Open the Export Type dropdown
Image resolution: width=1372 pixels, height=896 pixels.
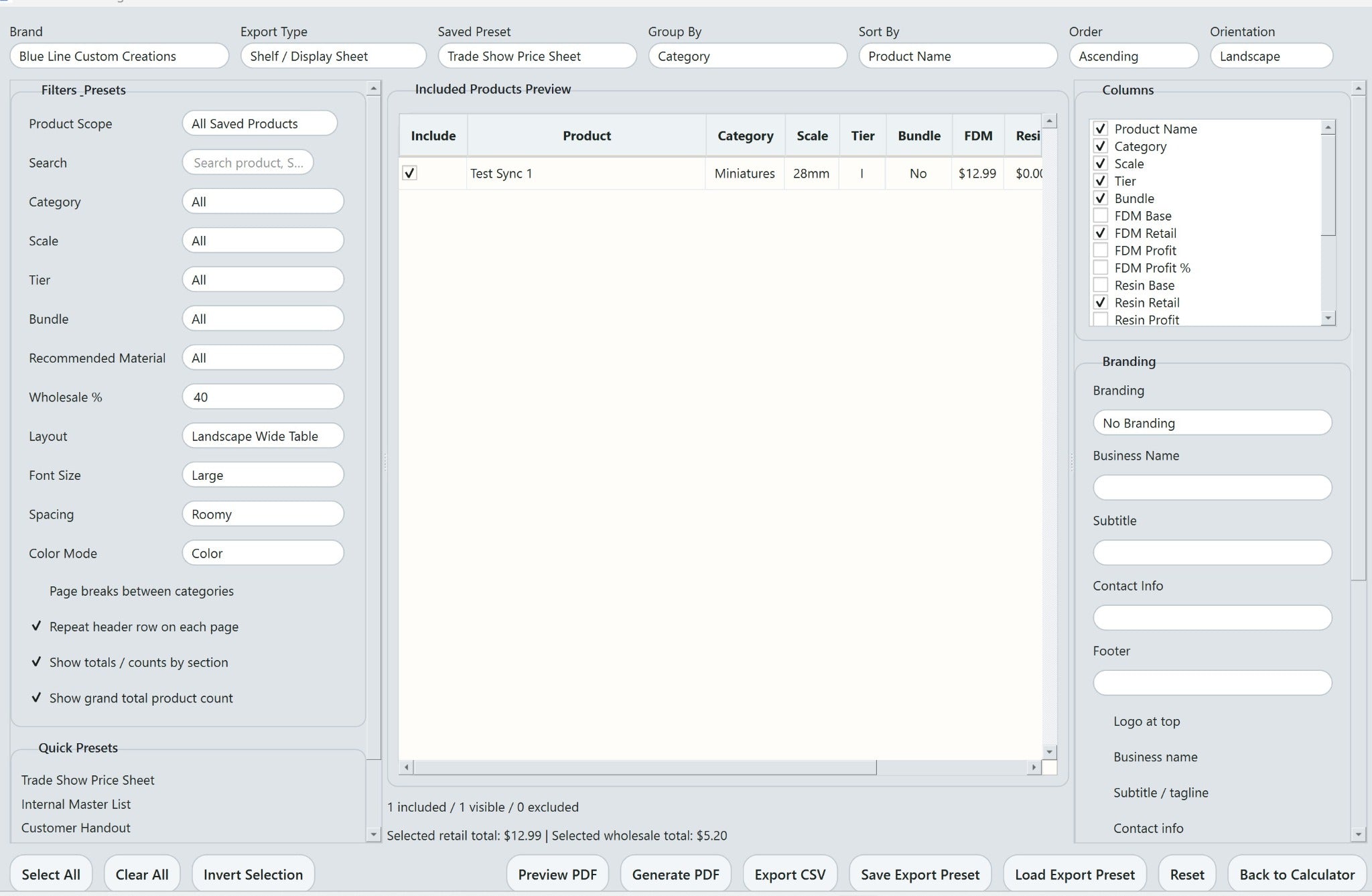point(333,56)
